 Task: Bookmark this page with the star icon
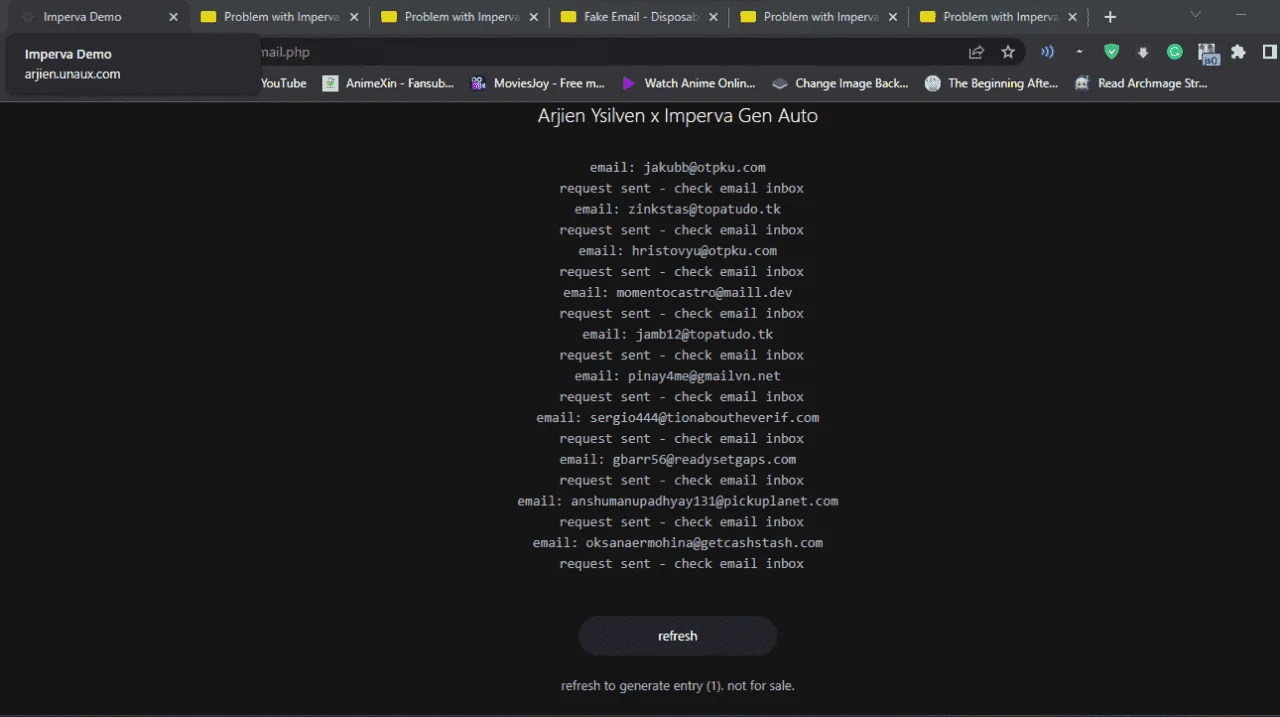click(1008, 52)
